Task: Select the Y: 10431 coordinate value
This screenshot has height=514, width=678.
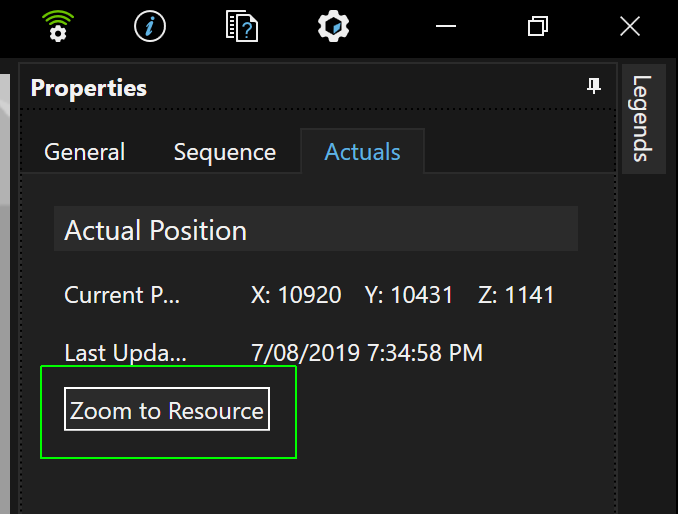Action: pos(409,295)
